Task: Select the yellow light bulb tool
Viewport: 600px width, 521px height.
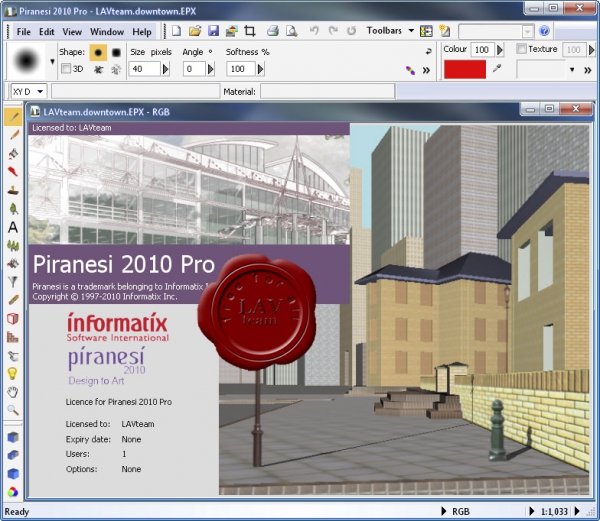Action: coord(13,373)
